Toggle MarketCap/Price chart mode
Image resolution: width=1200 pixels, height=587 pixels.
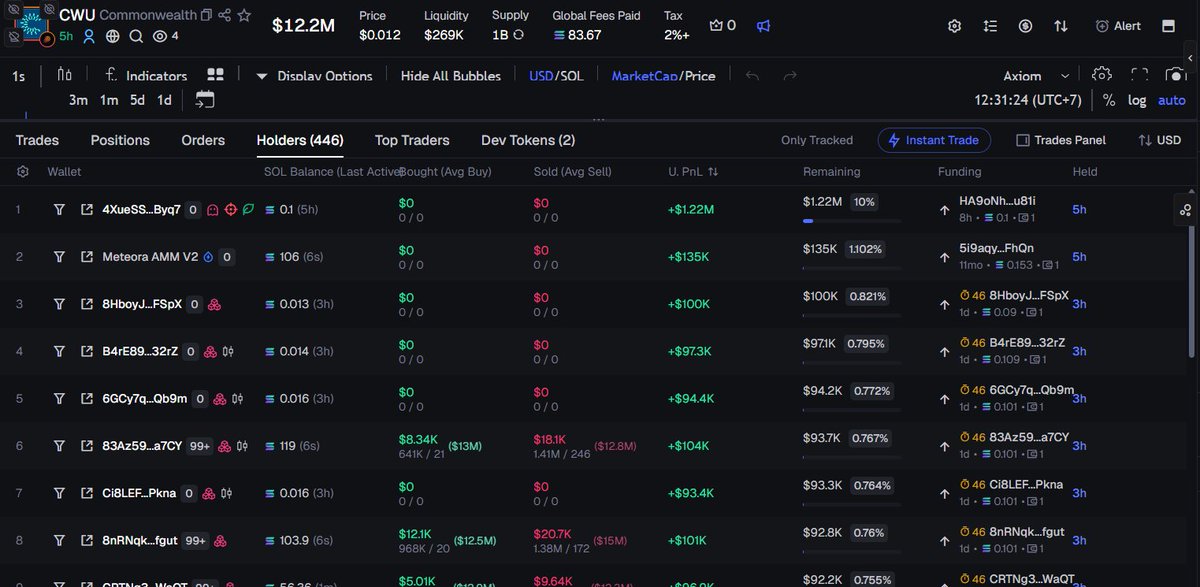click(663, 76)
